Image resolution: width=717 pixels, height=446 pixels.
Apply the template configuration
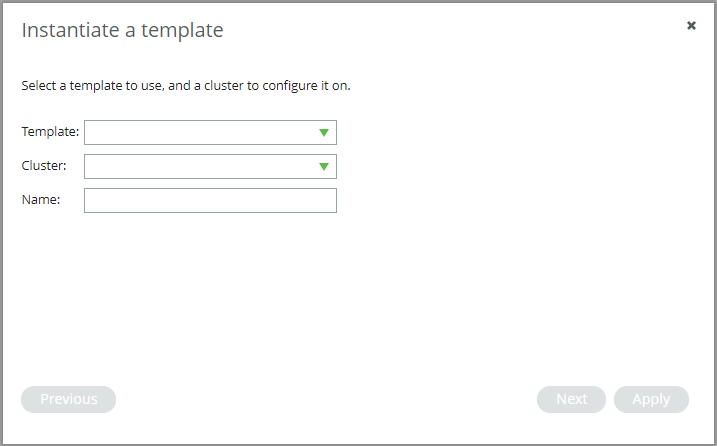[651, 399]
